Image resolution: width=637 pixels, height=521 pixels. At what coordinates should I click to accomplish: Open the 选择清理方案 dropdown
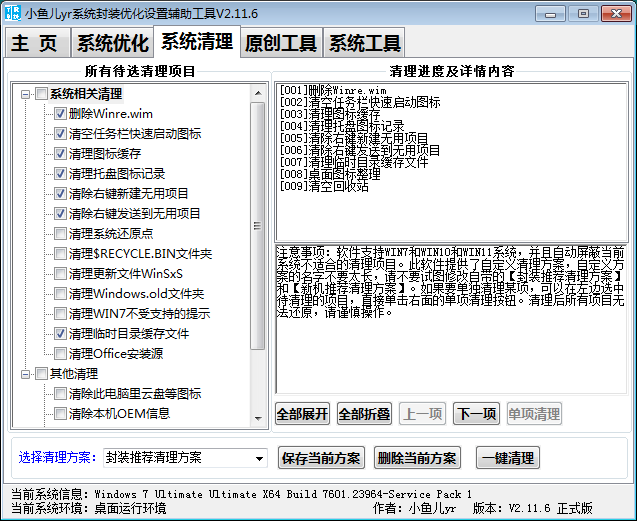[x=259, y=458]
